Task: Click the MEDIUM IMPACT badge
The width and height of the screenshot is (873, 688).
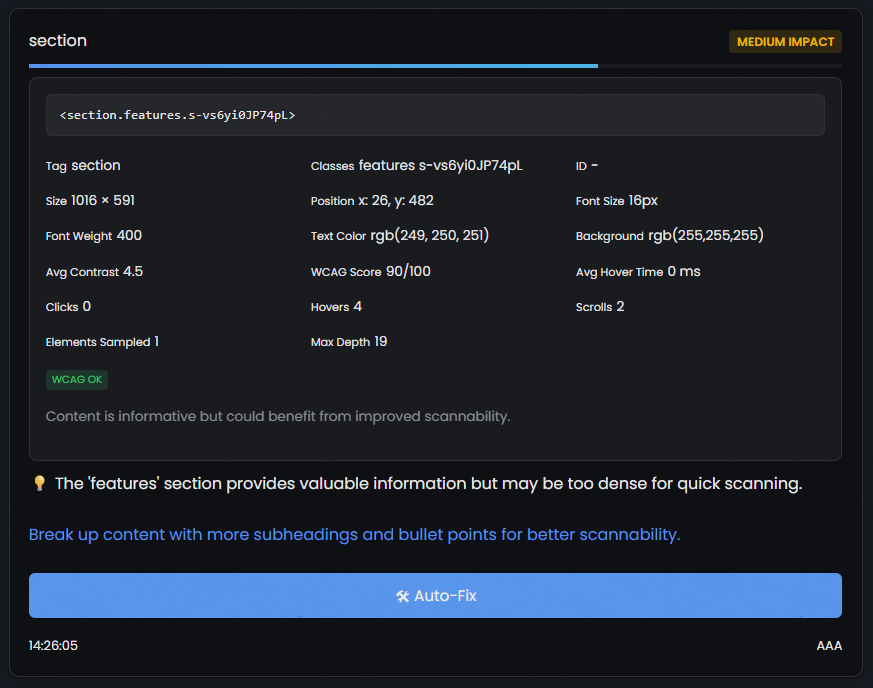Action: coord(785,42)
